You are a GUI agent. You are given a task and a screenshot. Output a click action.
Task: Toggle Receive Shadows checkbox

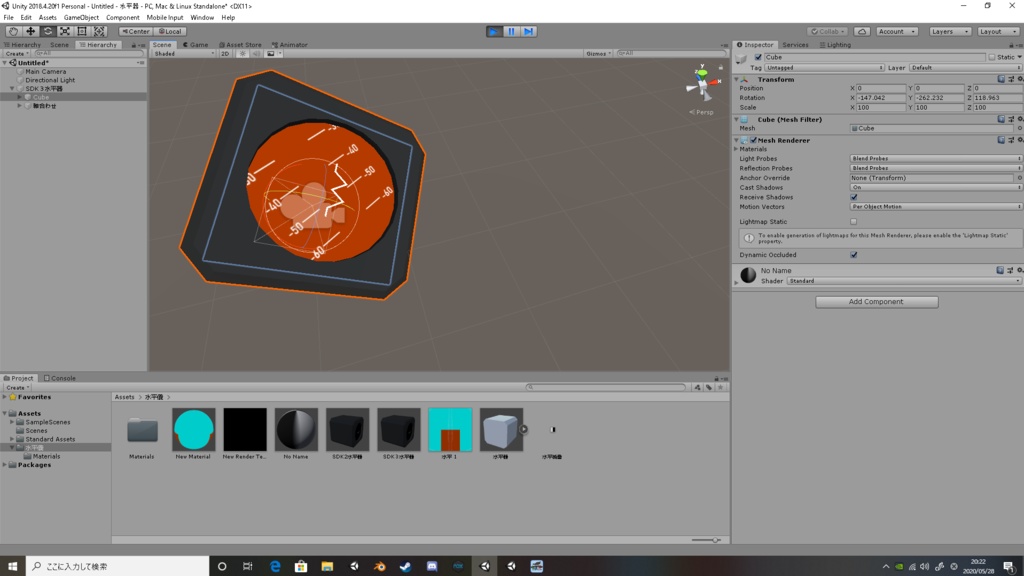point(854,197)
